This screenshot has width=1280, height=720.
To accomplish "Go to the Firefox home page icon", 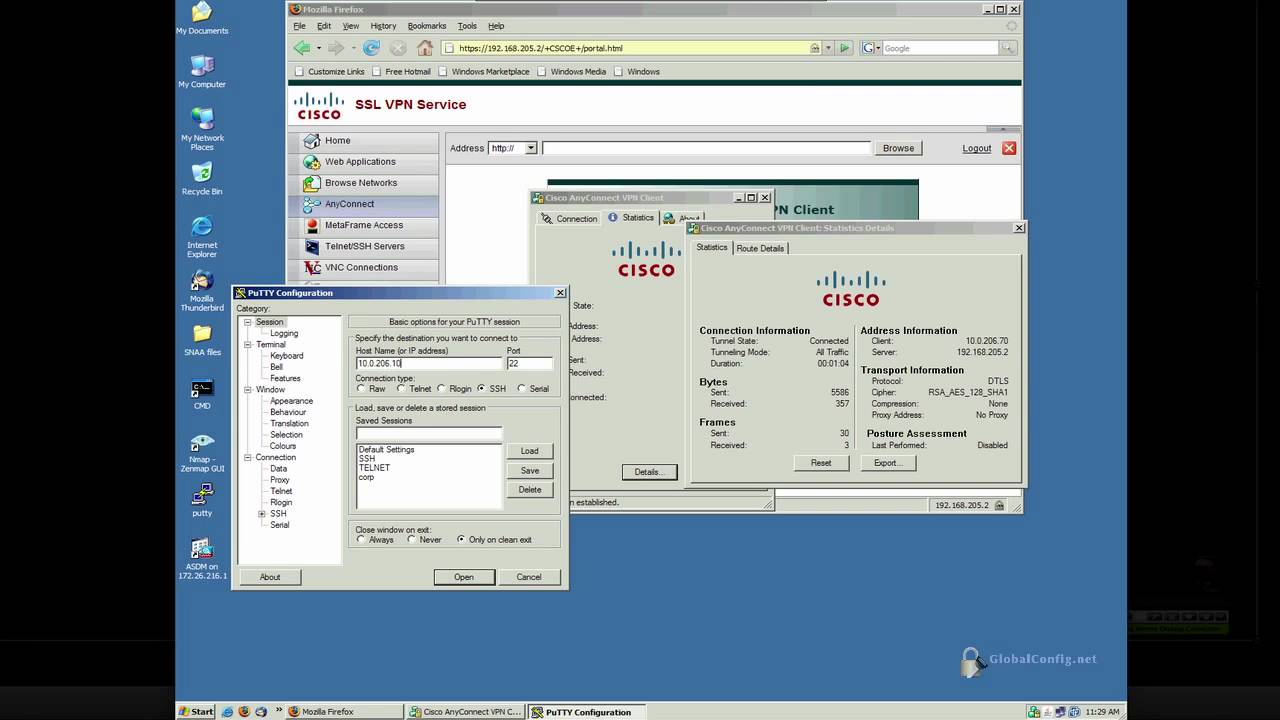I will point(425,48).
